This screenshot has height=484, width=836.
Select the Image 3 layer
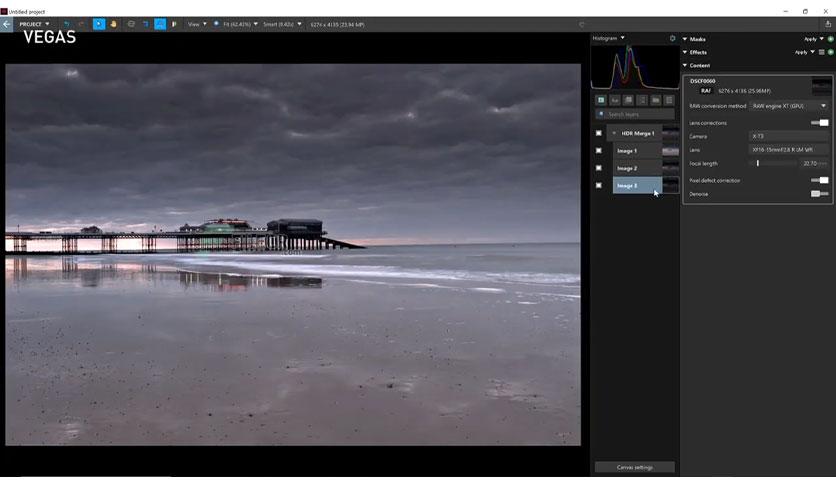click(637, 185)
